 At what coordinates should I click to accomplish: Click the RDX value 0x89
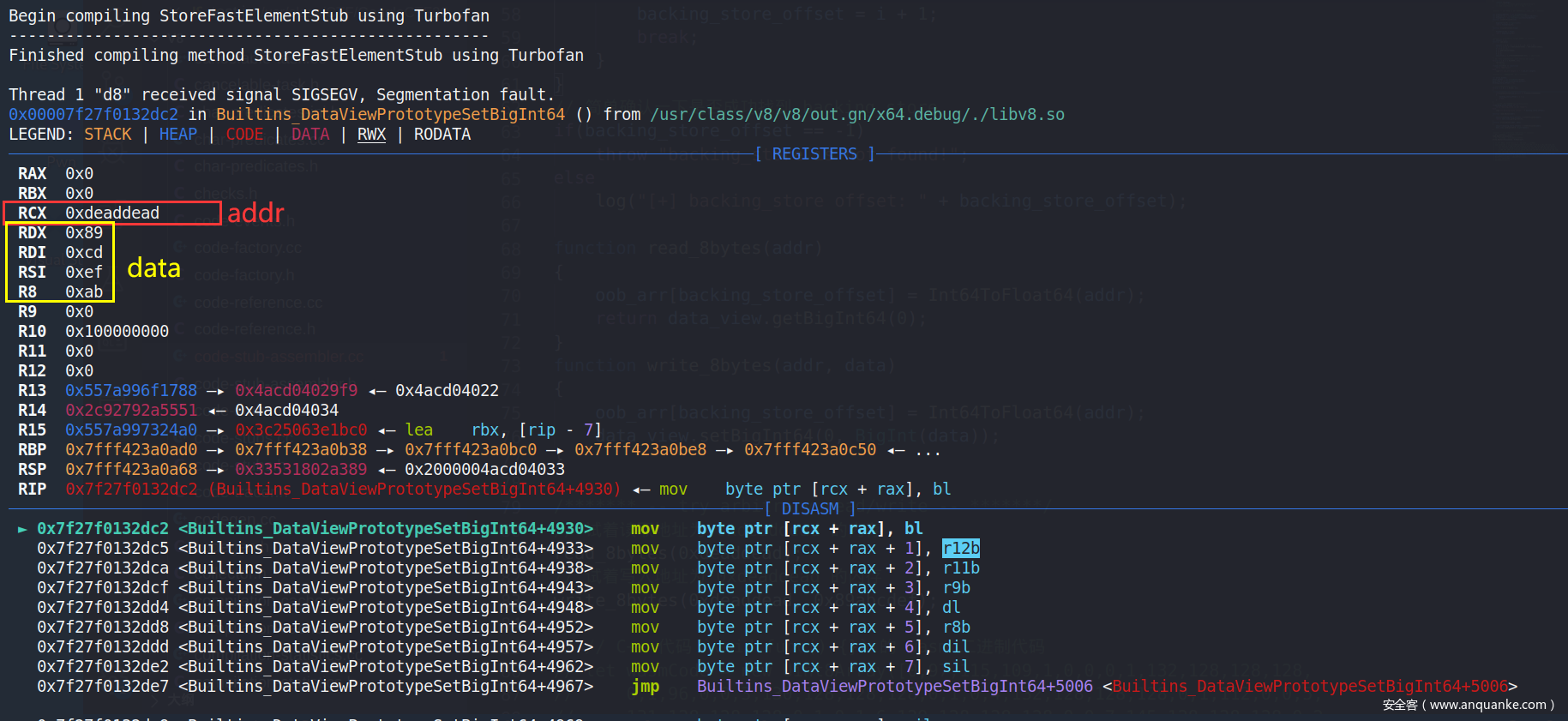click(84, 233)
